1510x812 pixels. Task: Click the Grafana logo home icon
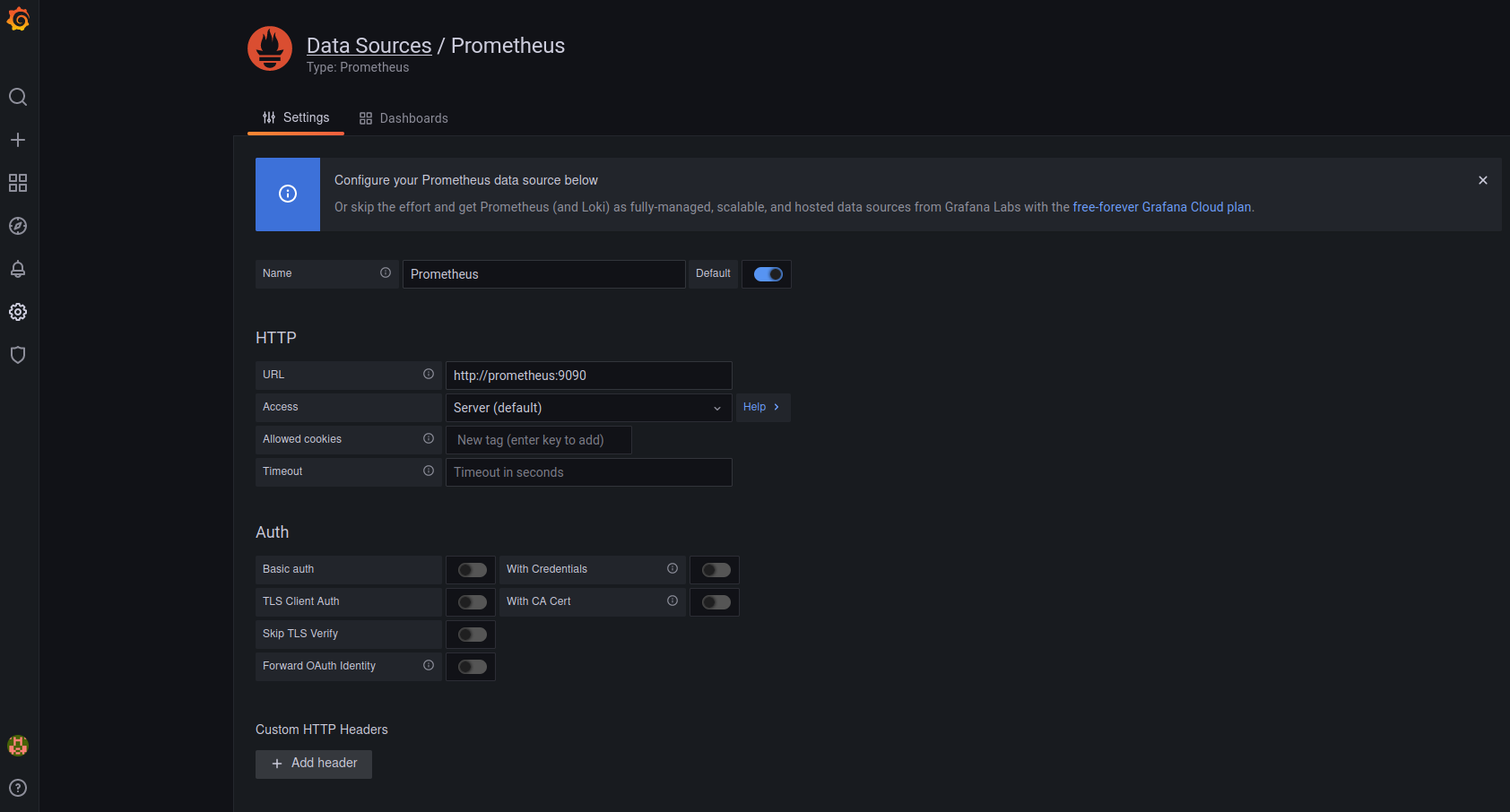[18, 20]
